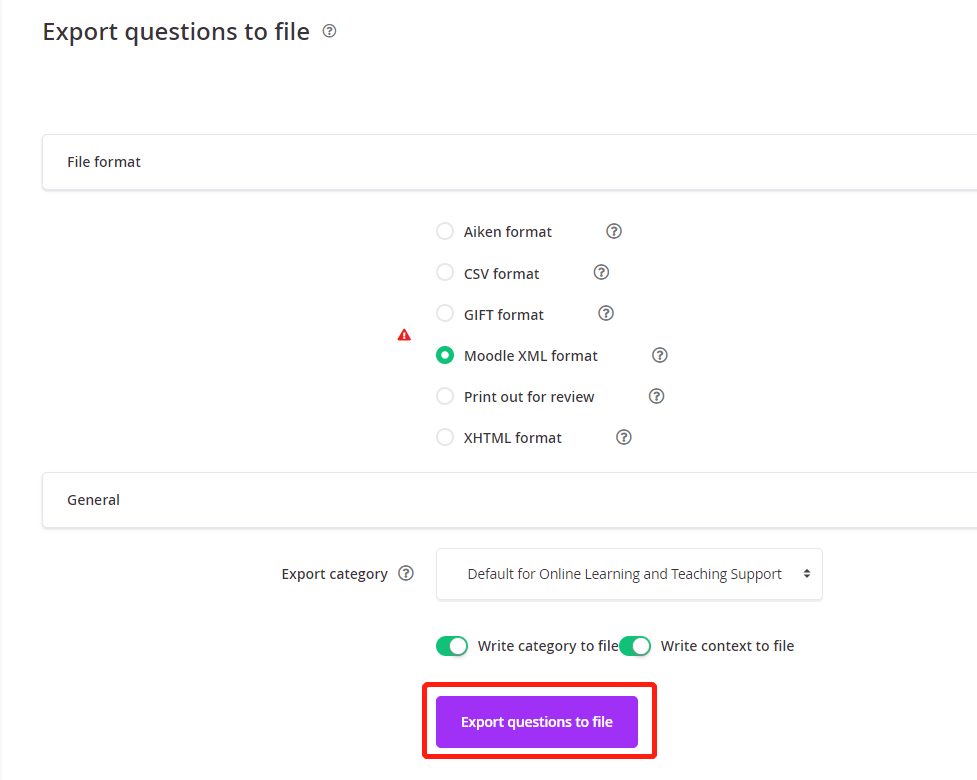Open Aiken format help icon
Screen dimensions: 977x780
(614, 231)
